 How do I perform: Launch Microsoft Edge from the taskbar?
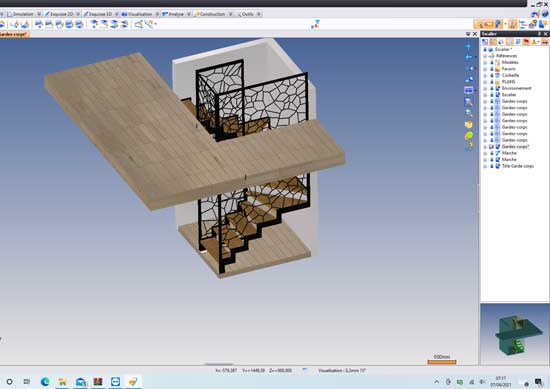[x=45, y=381]
